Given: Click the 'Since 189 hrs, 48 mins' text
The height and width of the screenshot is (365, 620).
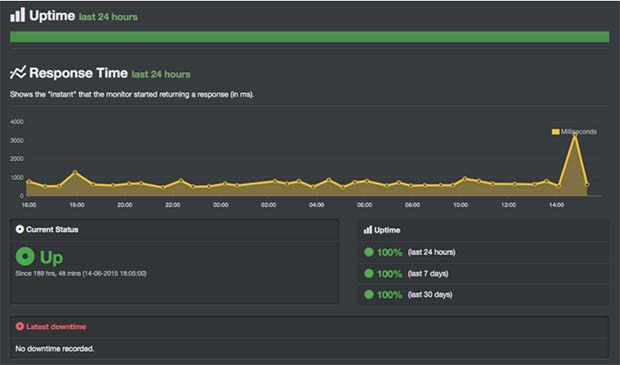Looking at the screenshot, I should [81, 274].
